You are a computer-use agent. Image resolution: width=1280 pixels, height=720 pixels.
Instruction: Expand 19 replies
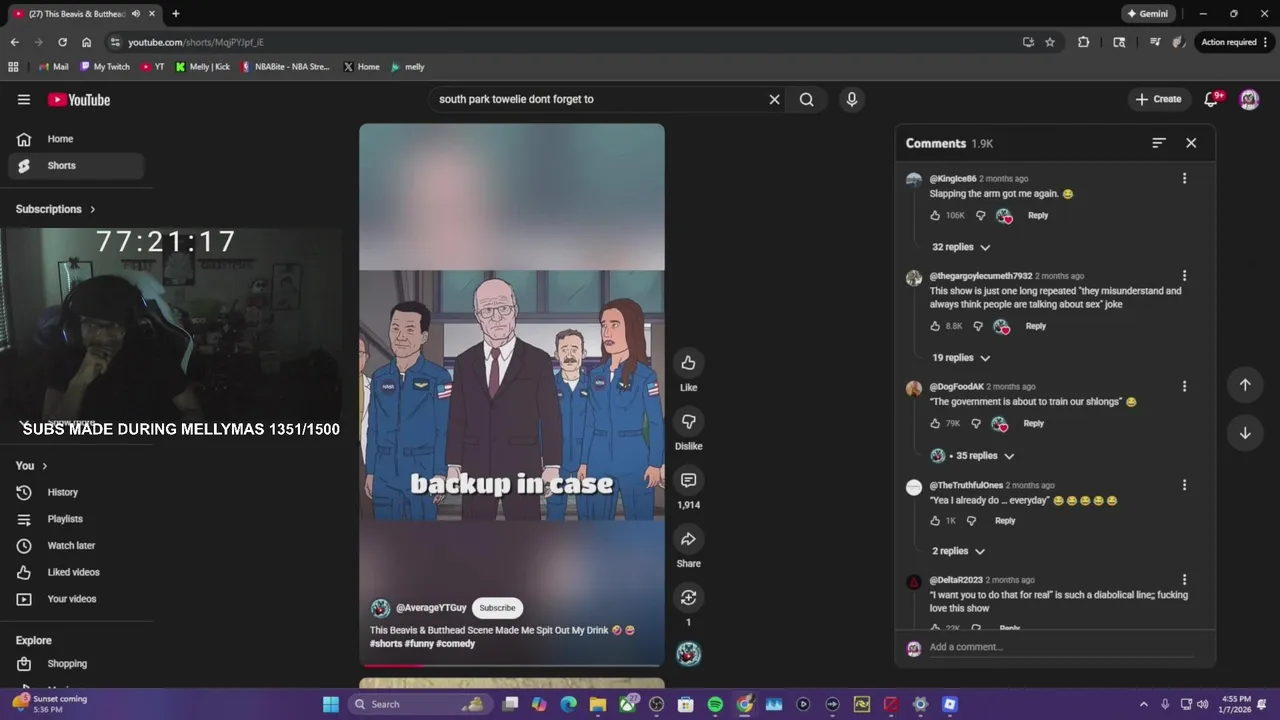[x=961, y=358]
